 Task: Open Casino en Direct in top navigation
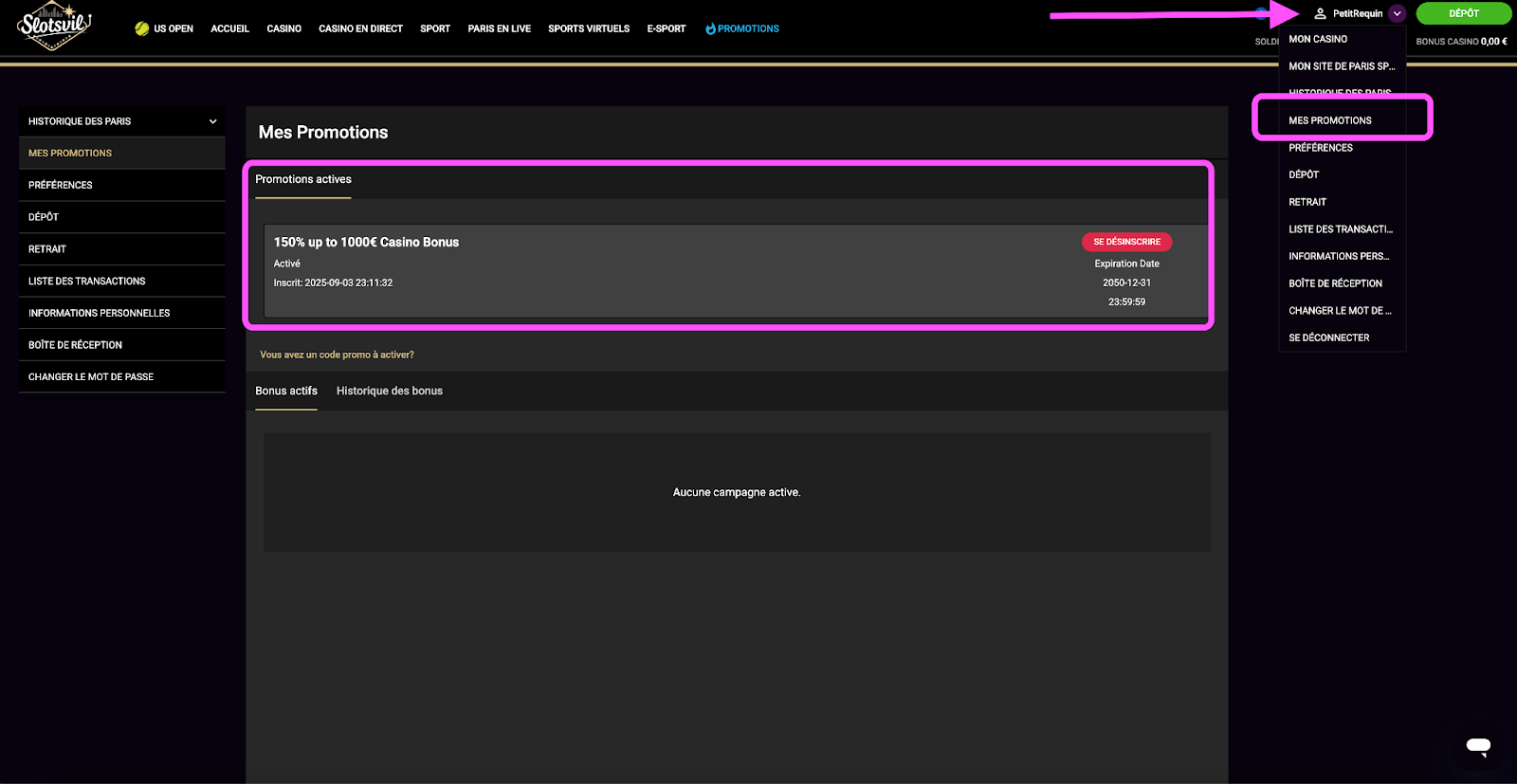(360, 28)
